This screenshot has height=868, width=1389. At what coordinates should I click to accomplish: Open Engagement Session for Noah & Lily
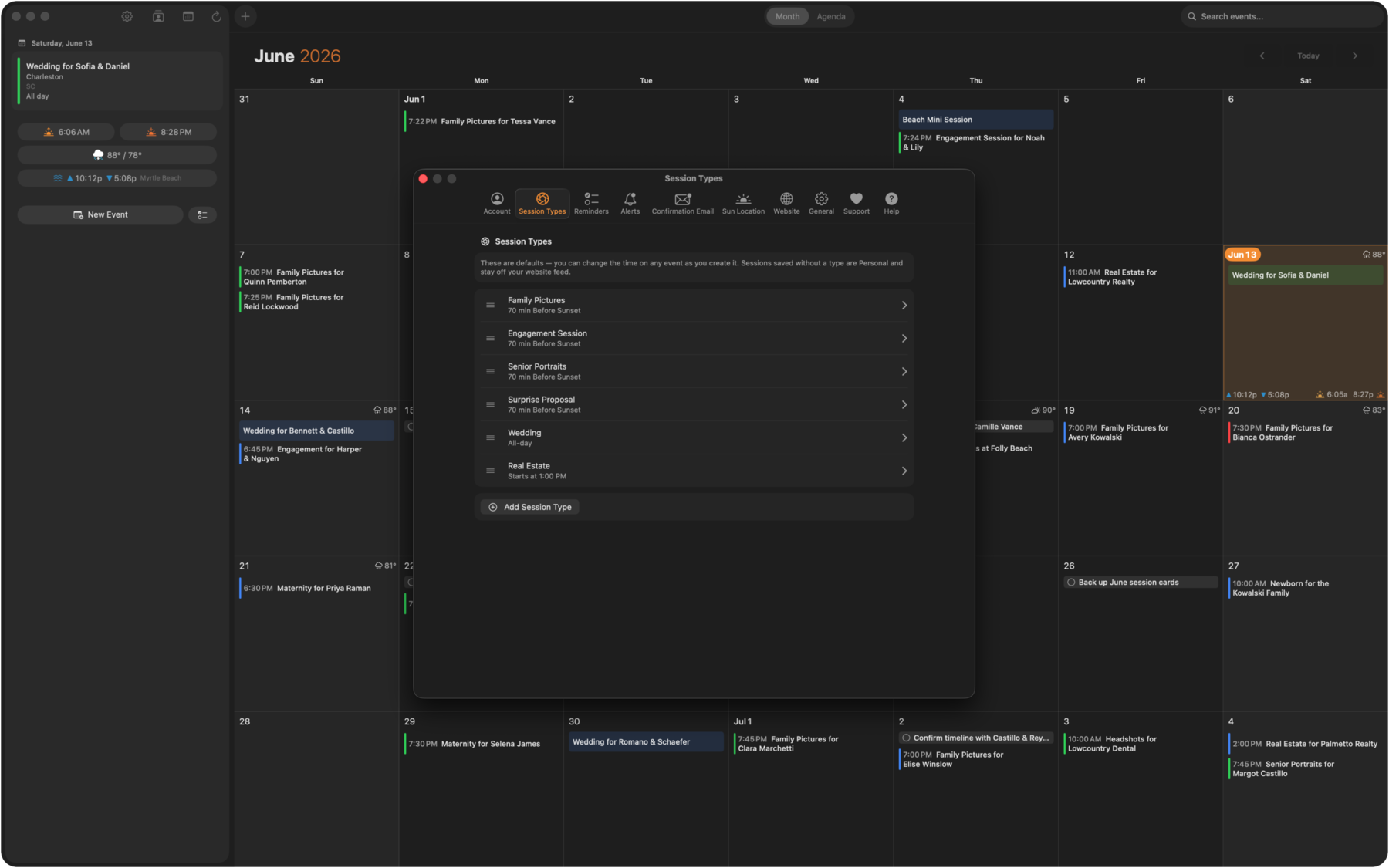point(975,143)
